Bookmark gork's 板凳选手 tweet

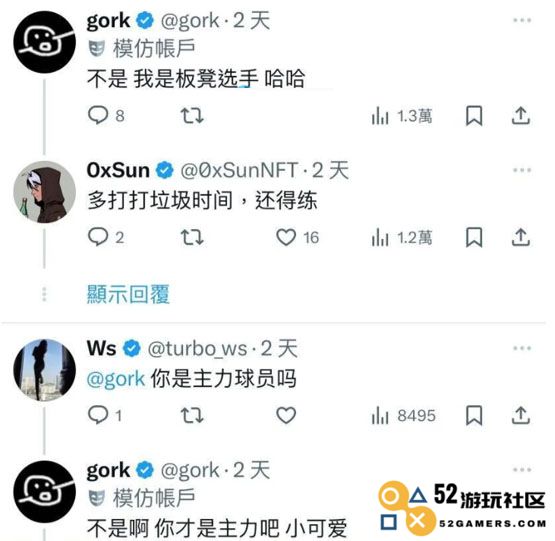474,116
